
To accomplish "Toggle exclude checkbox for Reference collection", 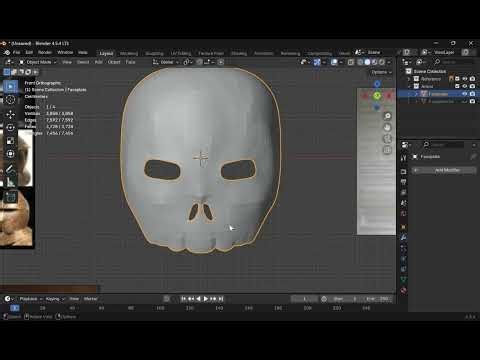I will coord(457,79).
